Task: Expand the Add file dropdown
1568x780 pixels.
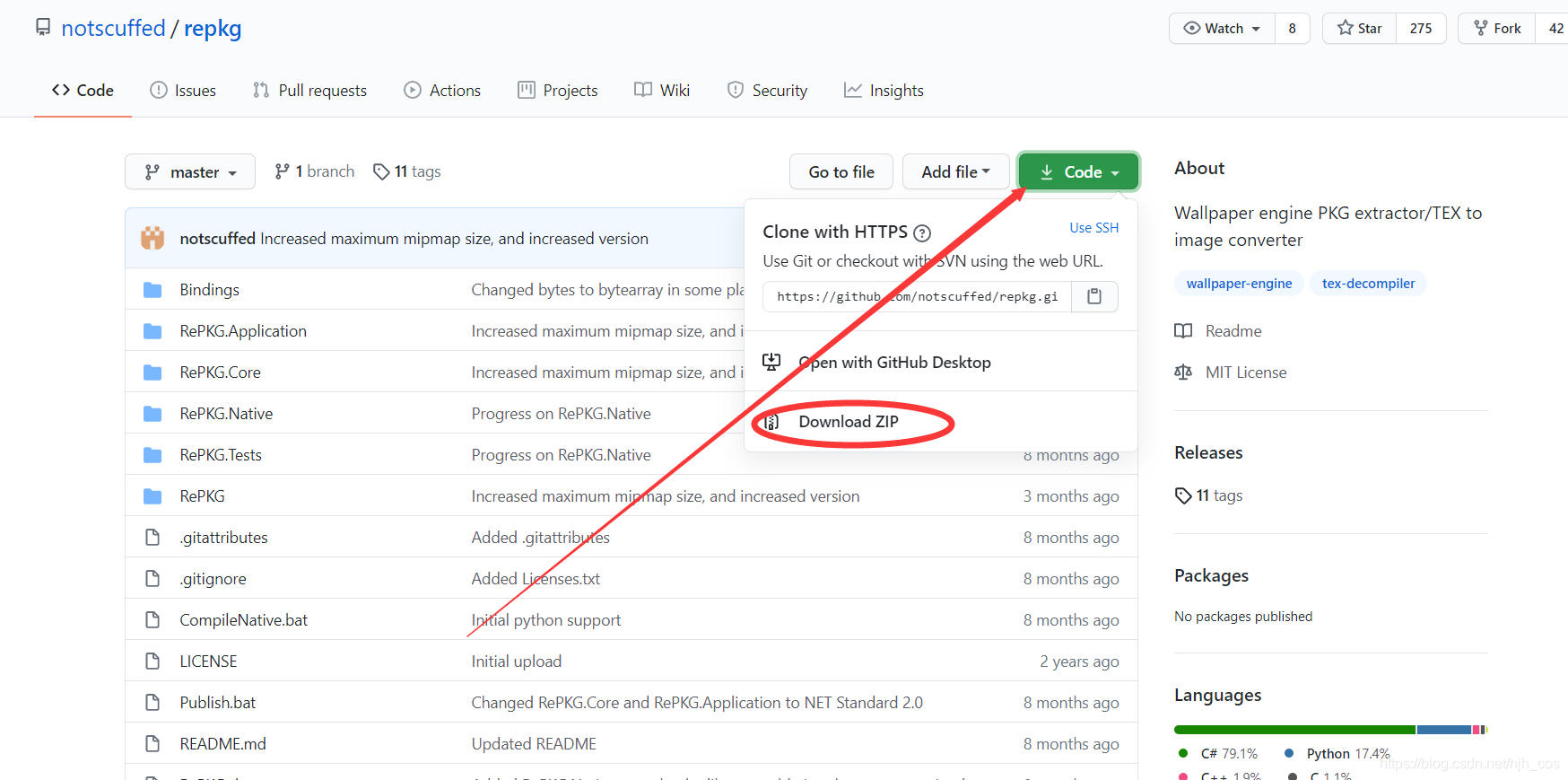Action: 955,171
